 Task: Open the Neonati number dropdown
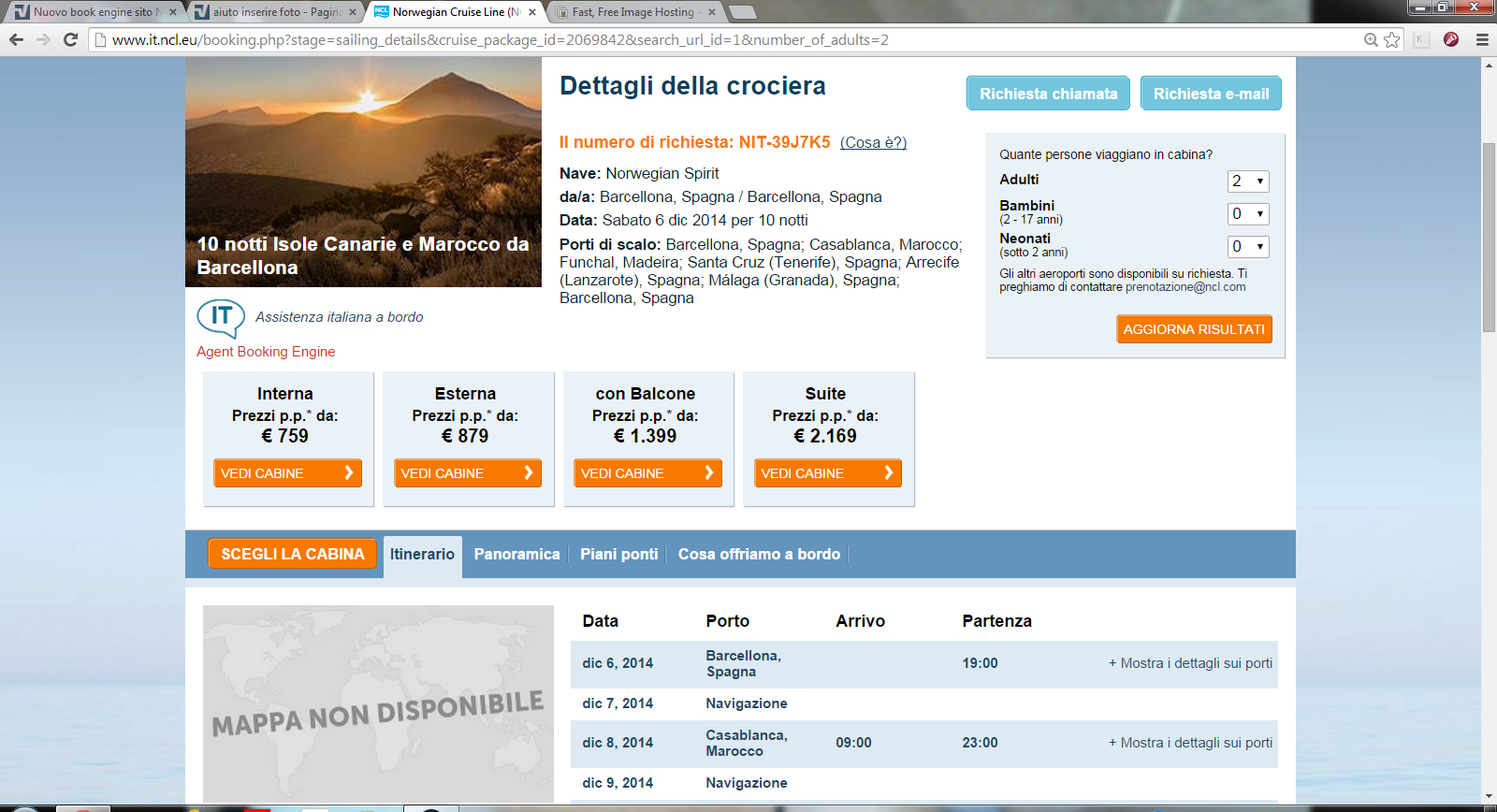point(1248,247)
